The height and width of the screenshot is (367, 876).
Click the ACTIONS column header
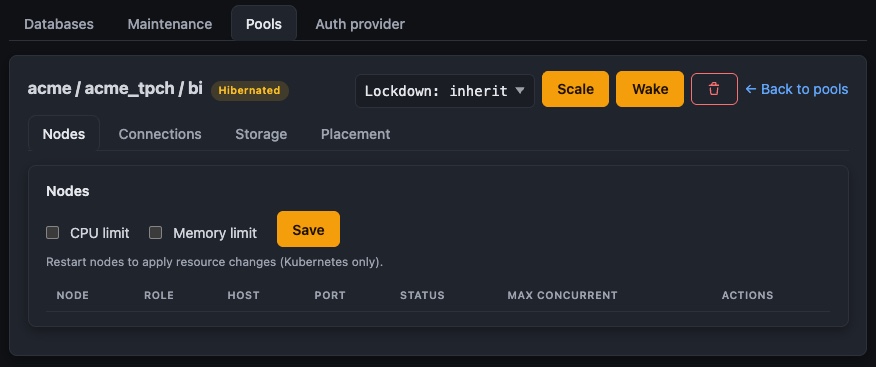(748, 295)
